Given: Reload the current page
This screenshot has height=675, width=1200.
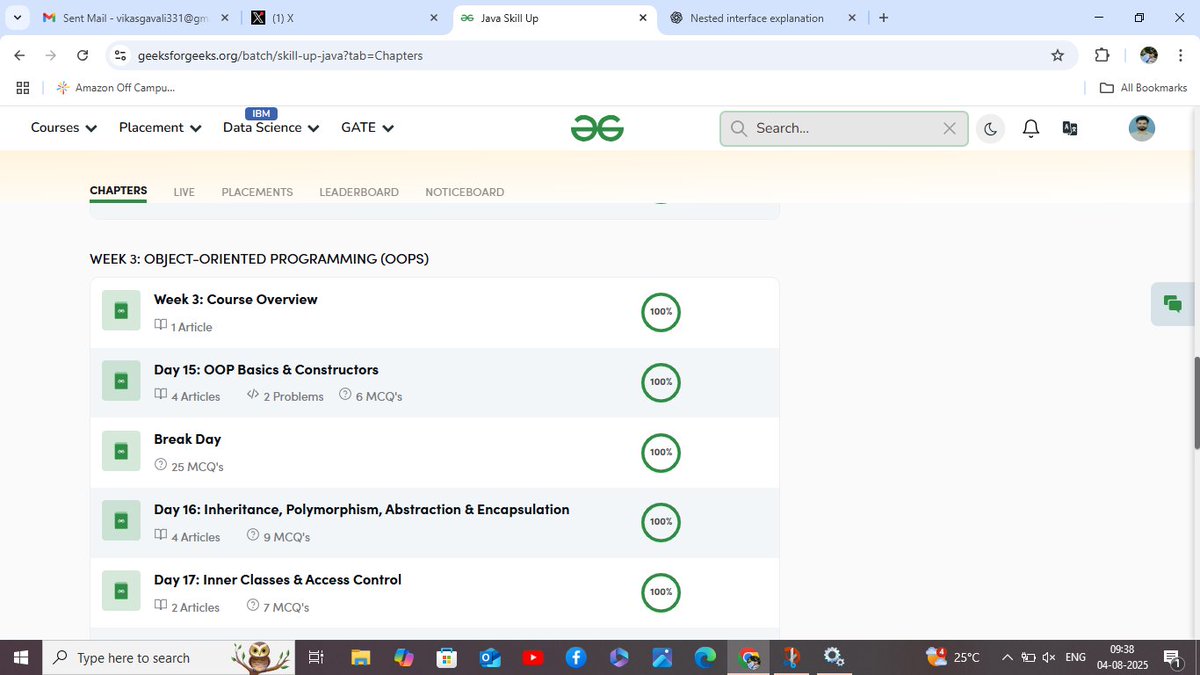Looking at the screenshot, I should 83,55.
